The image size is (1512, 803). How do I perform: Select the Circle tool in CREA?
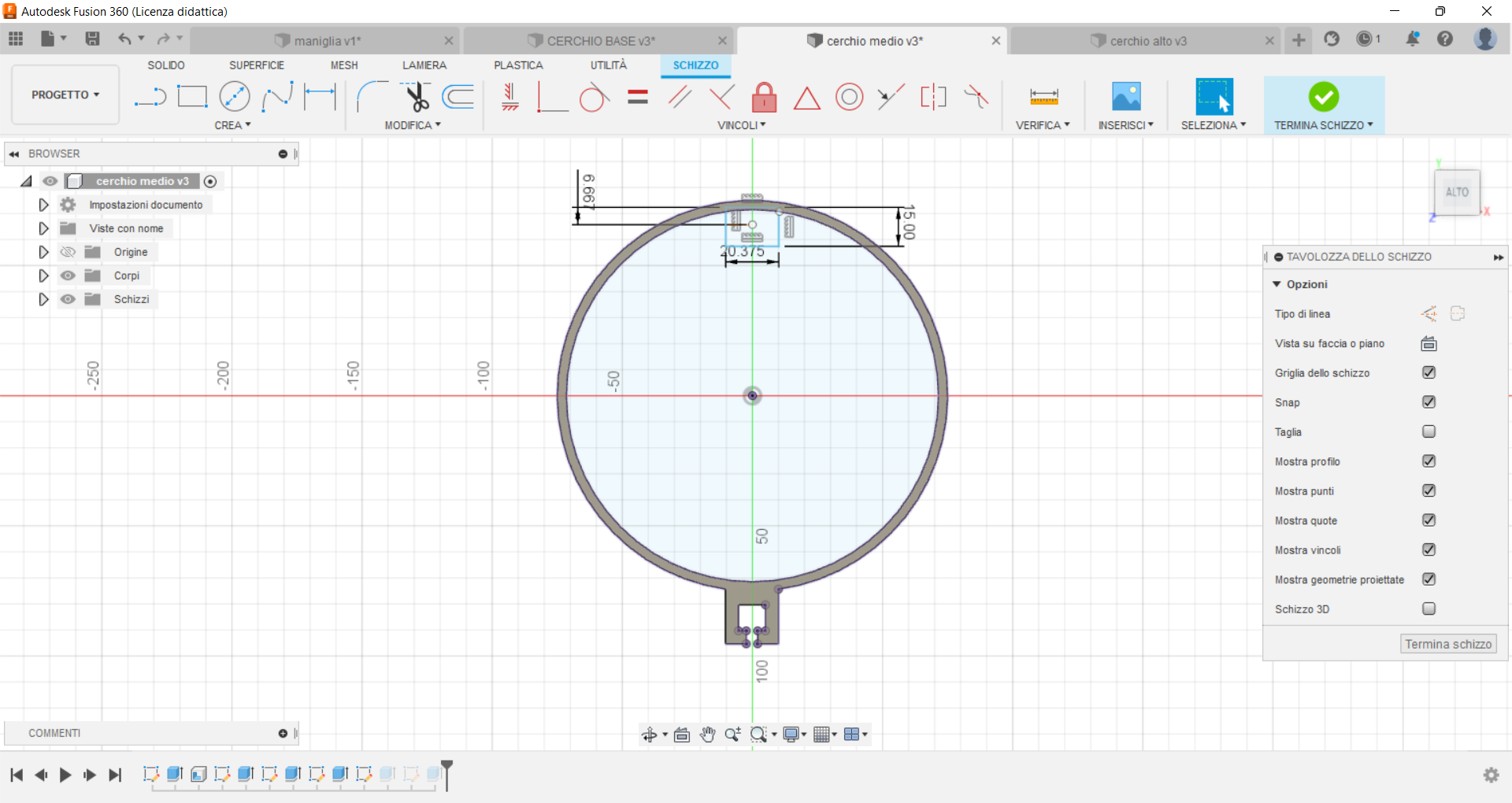pyautogui.click(x=234, y=96)
